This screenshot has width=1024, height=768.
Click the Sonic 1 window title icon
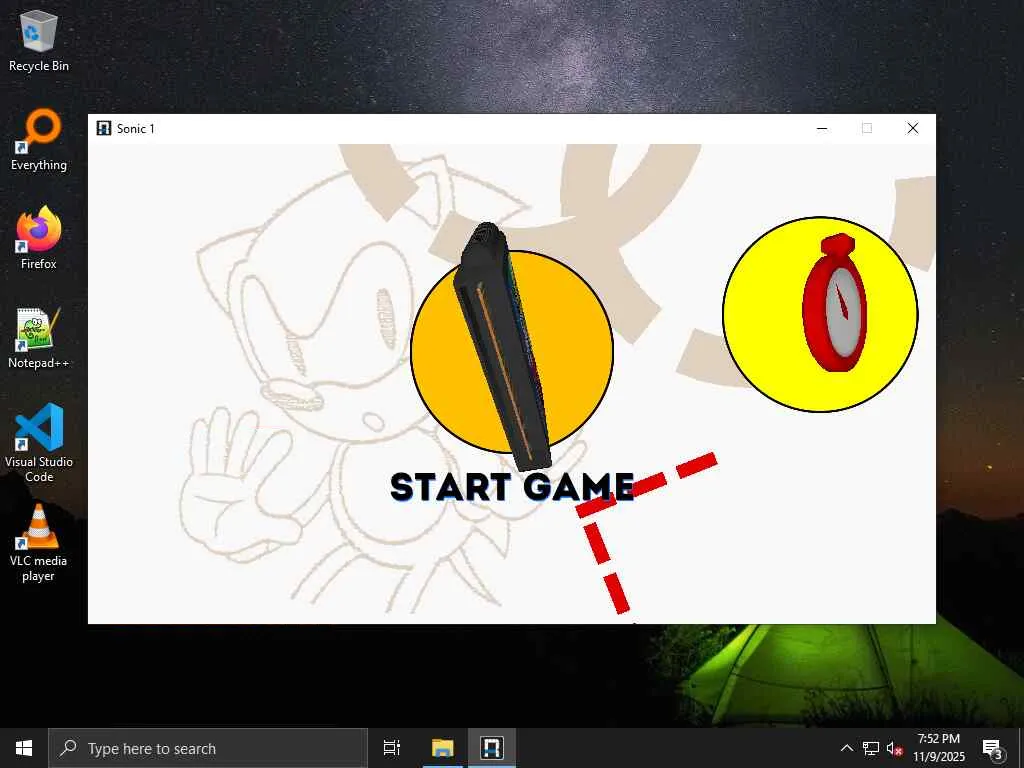(104, 128)
